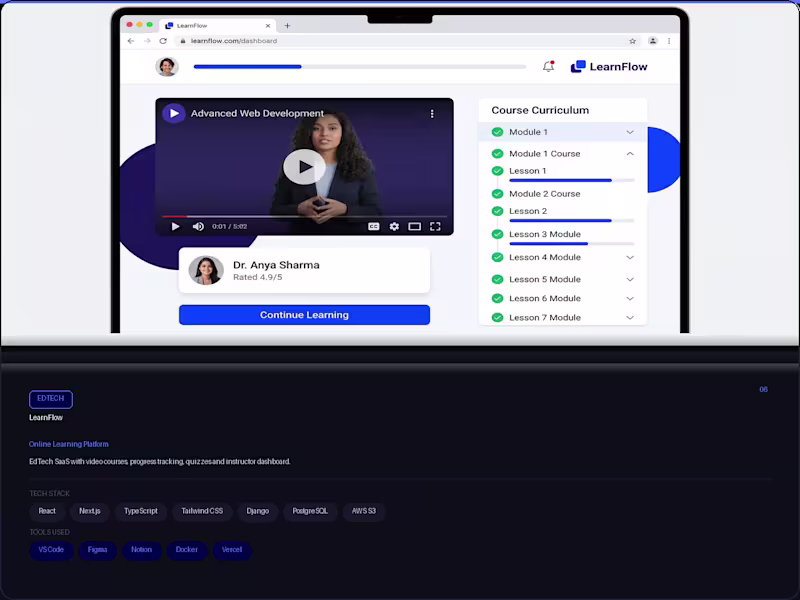Collapse the Module 1 Course section
The width and height of the screenshot is (800, 600).
point(630,154)
